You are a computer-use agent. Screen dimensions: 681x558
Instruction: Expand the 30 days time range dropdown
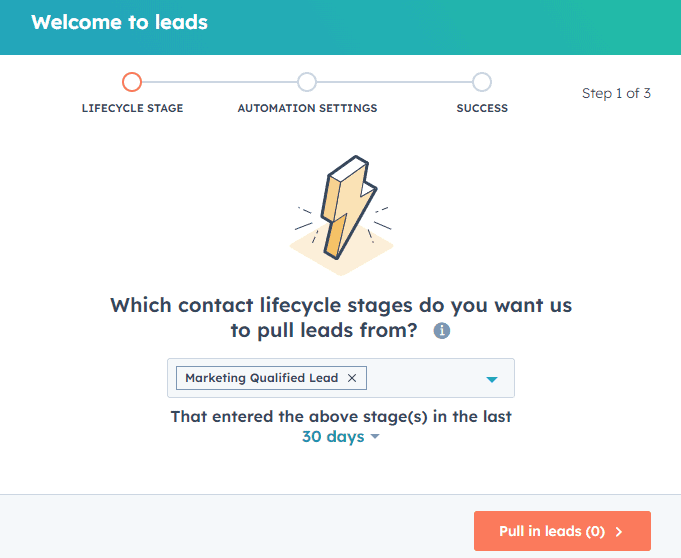pos(341,436)
